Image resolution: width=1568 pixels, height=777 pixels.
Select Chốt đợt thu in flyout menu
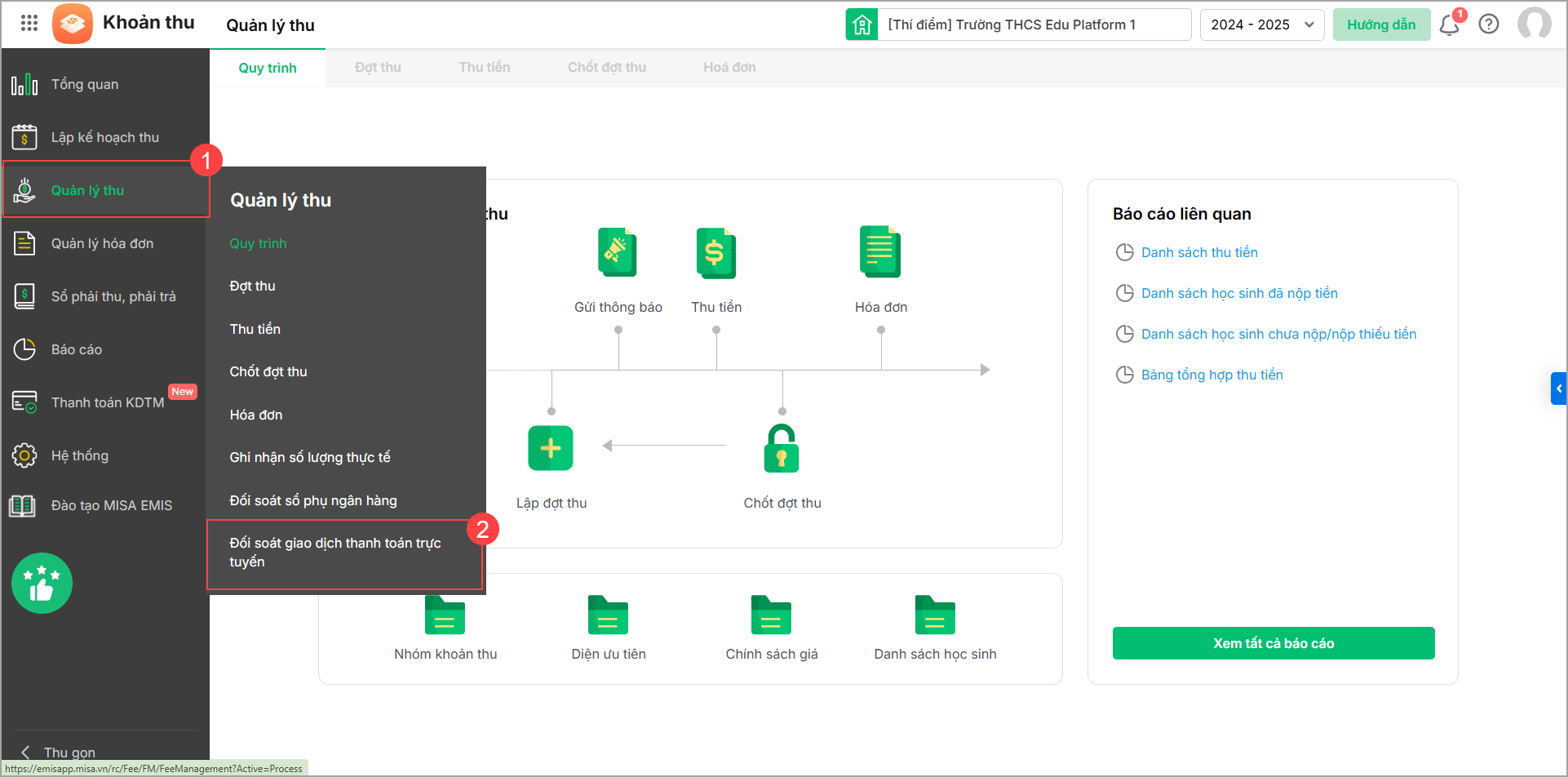click(x=268, y=371)
